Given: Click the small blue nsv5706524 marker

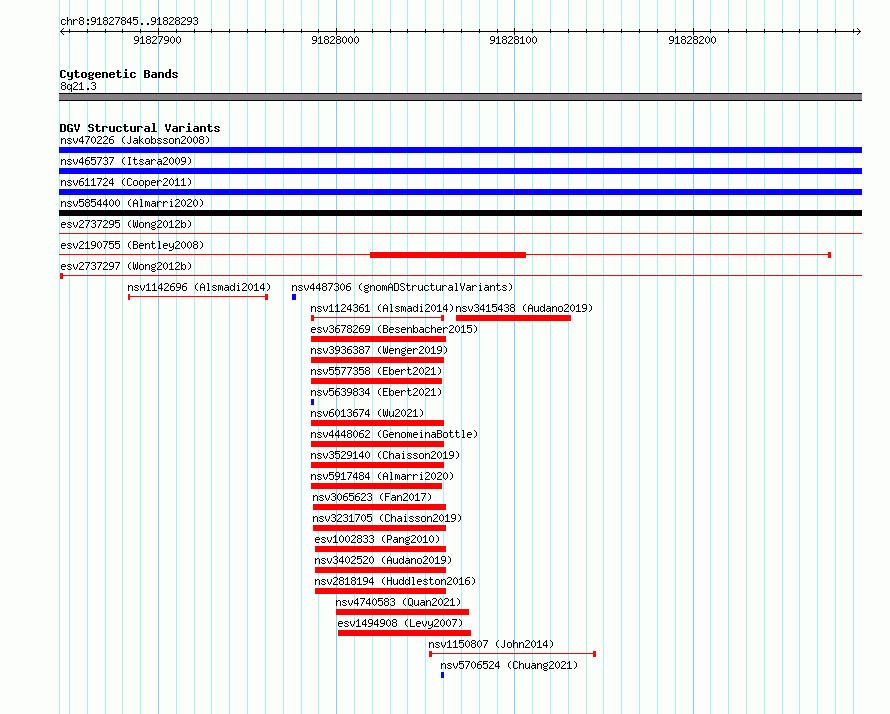Looking at the screenshot, I should [x=443, y=675].
